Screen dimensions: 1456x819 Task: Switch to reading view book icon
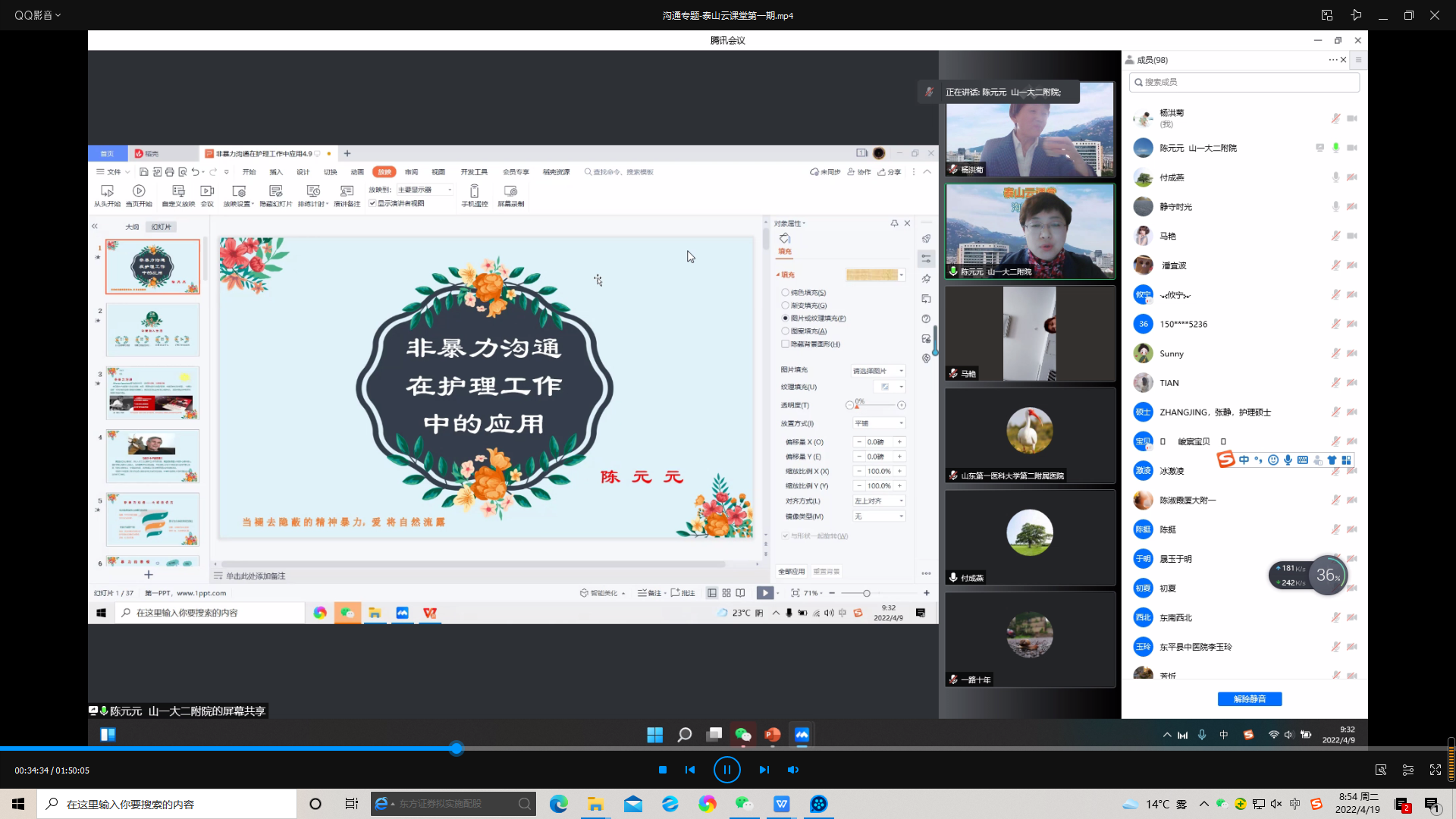tap(740, 593)
